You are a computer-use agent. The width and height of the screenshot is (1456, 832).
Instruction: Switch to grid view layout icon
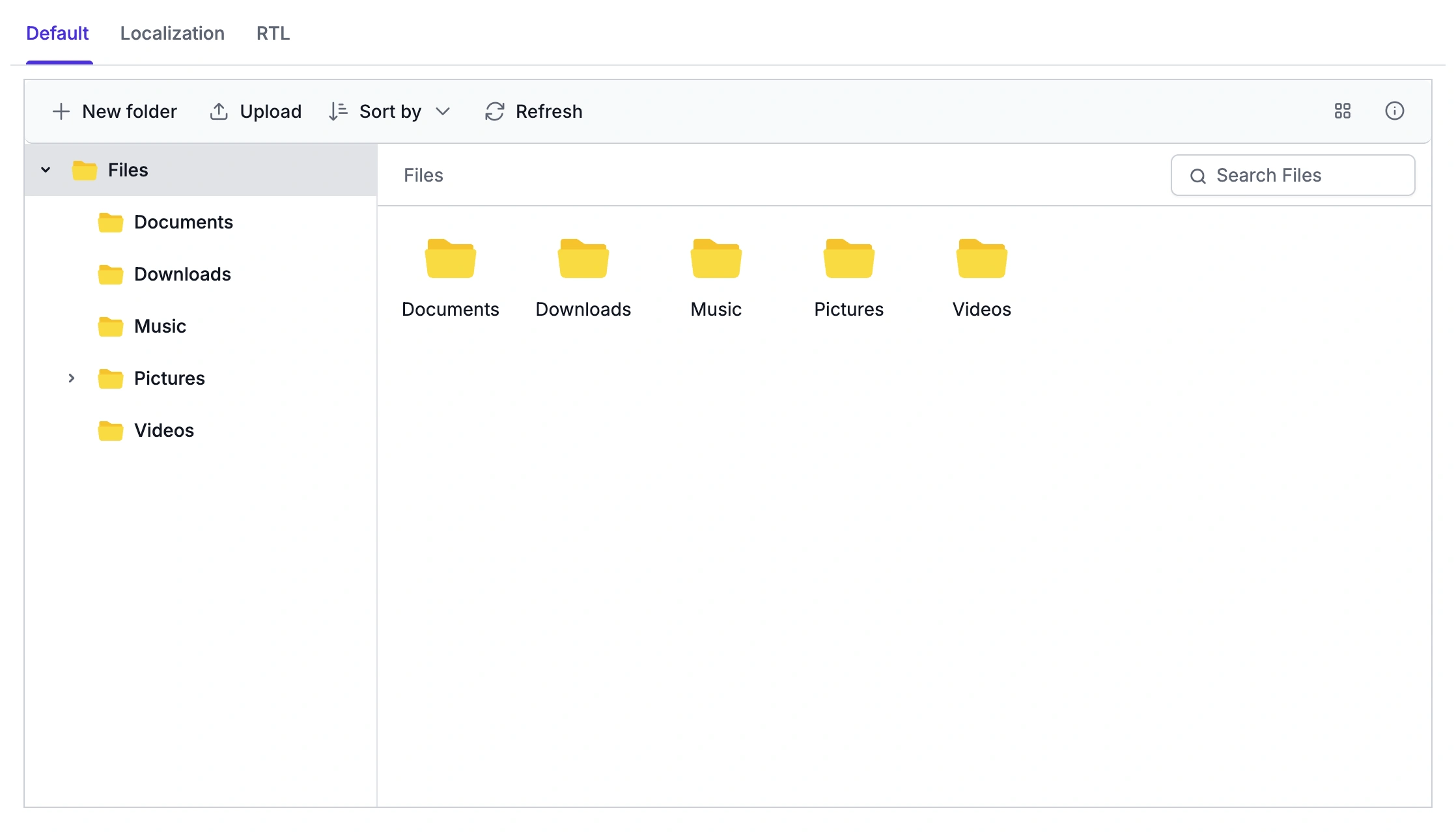1343,111
